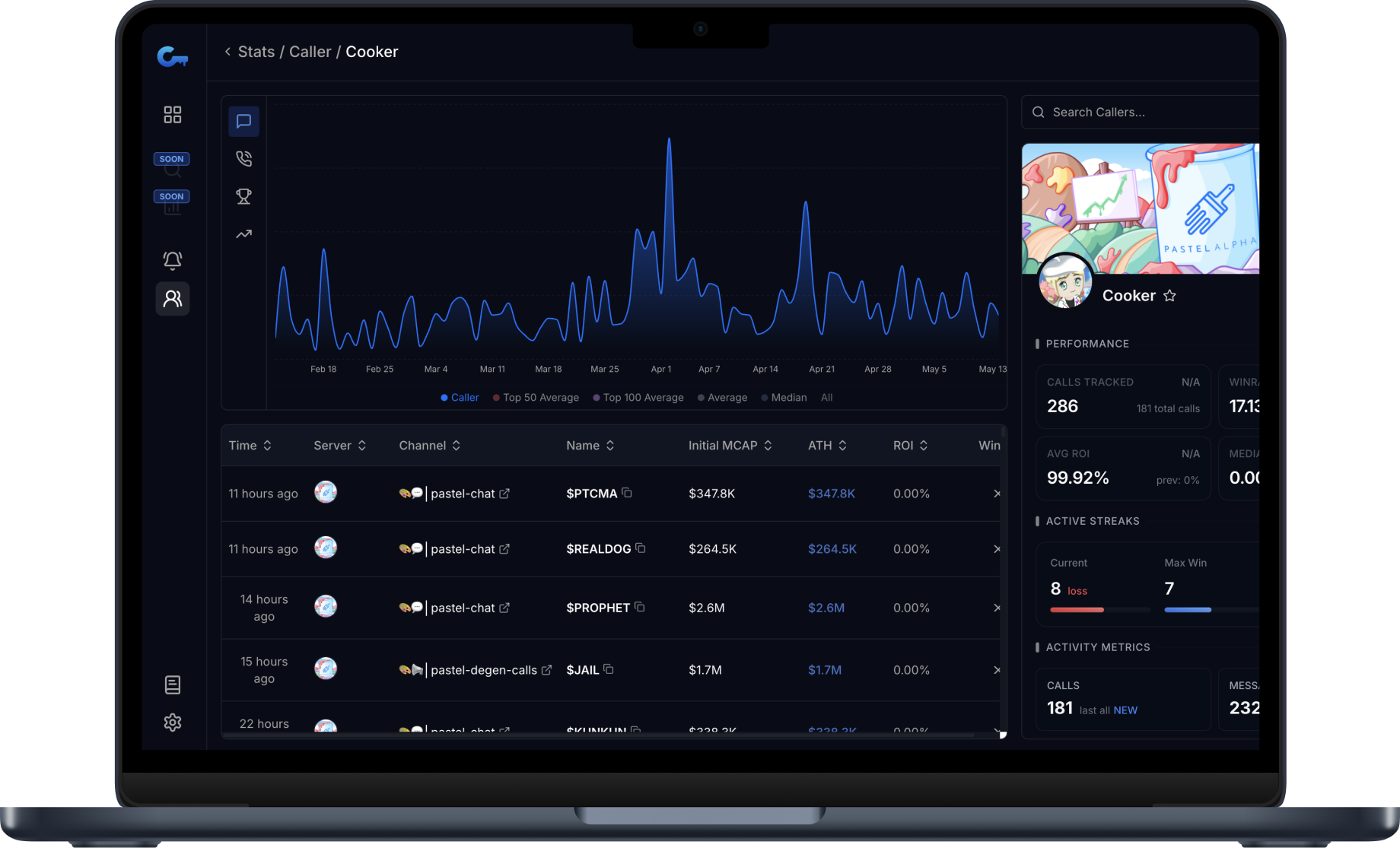This screenshot has height=848, width=1400.
Task: Toggle the Median chart series
Action: tap(784, 397)
